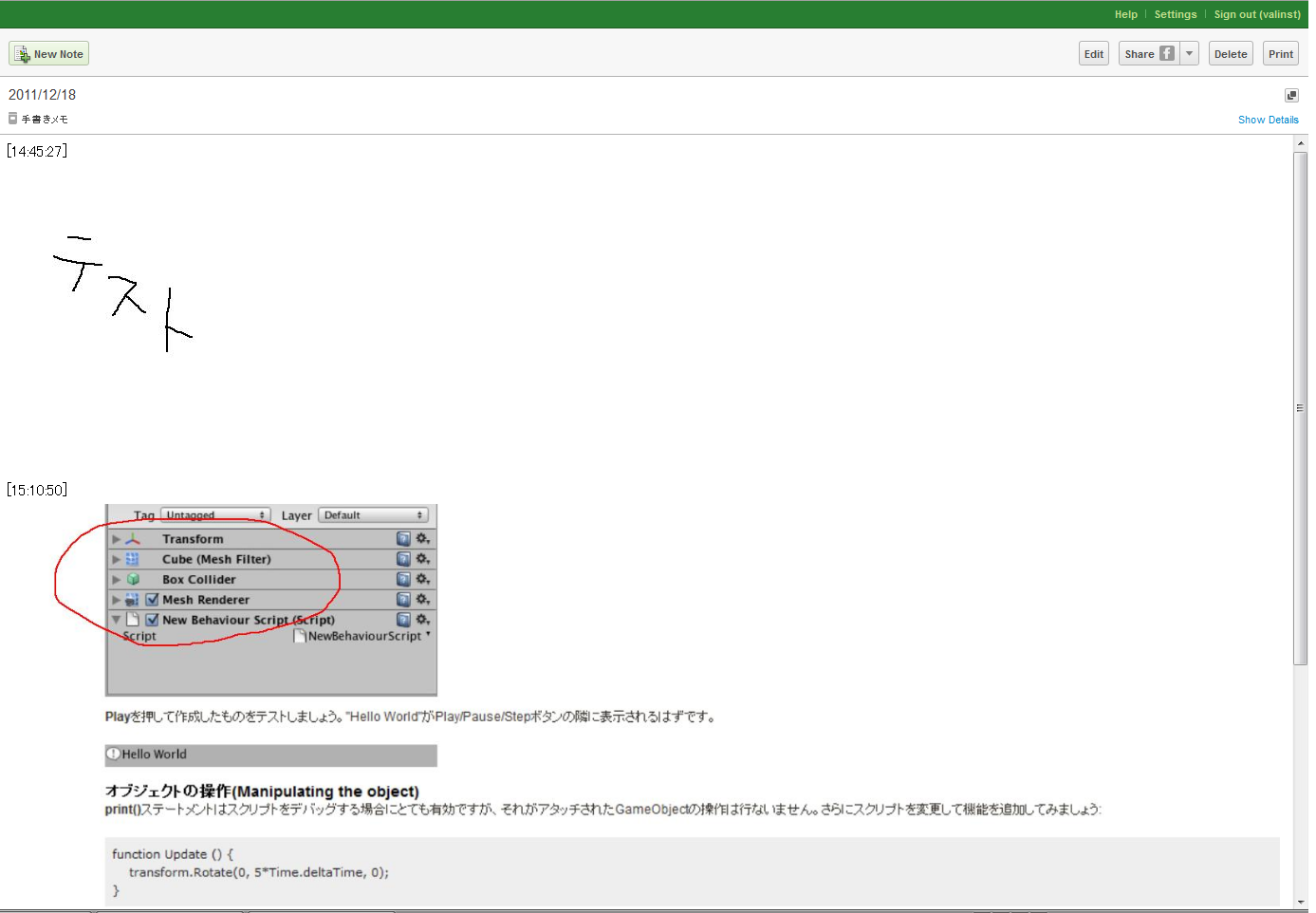1316x913 pixels.
Task: Disable the New Behaviour Script checkbox
Action: pos(152,619)
